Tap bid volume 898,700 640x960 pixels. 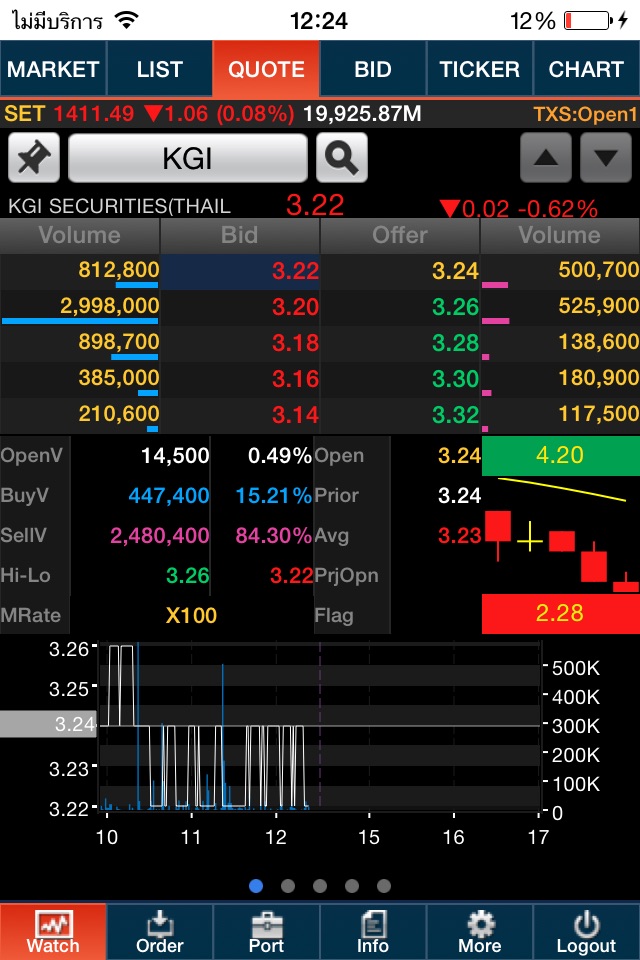click(x=119, y=342)
